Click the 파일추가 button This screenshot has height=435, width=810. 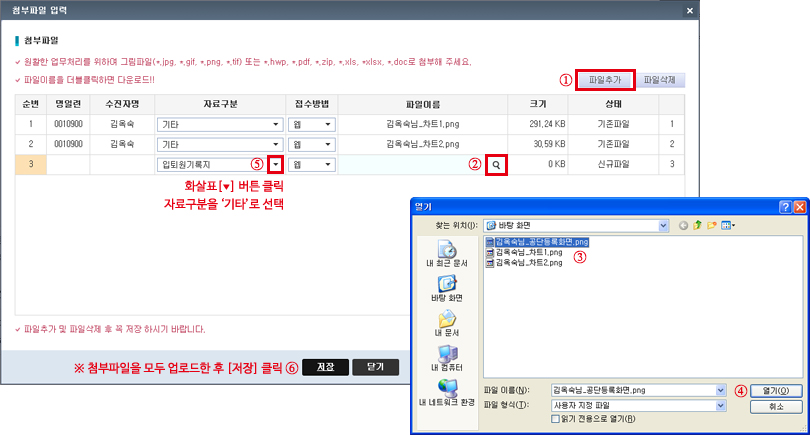click(606, 79)
